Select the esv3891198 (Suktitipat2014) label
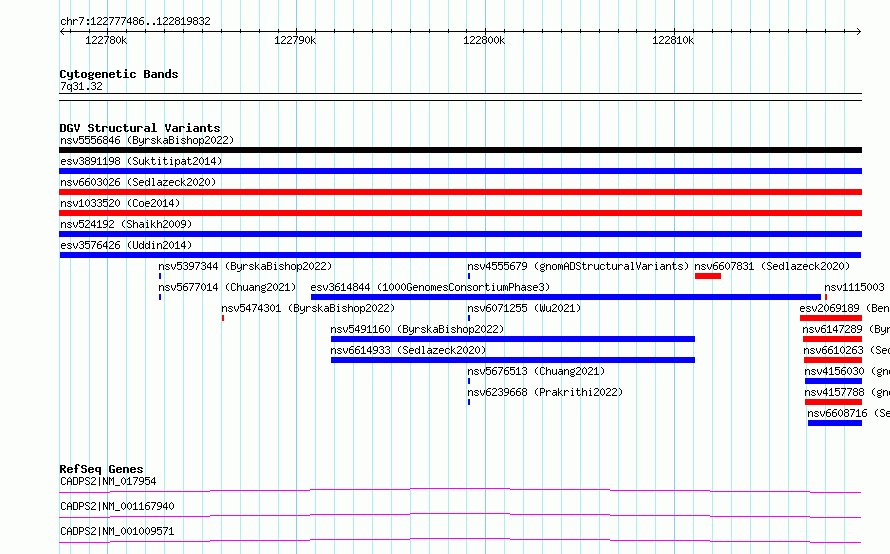890x554 pixels. 141,161
